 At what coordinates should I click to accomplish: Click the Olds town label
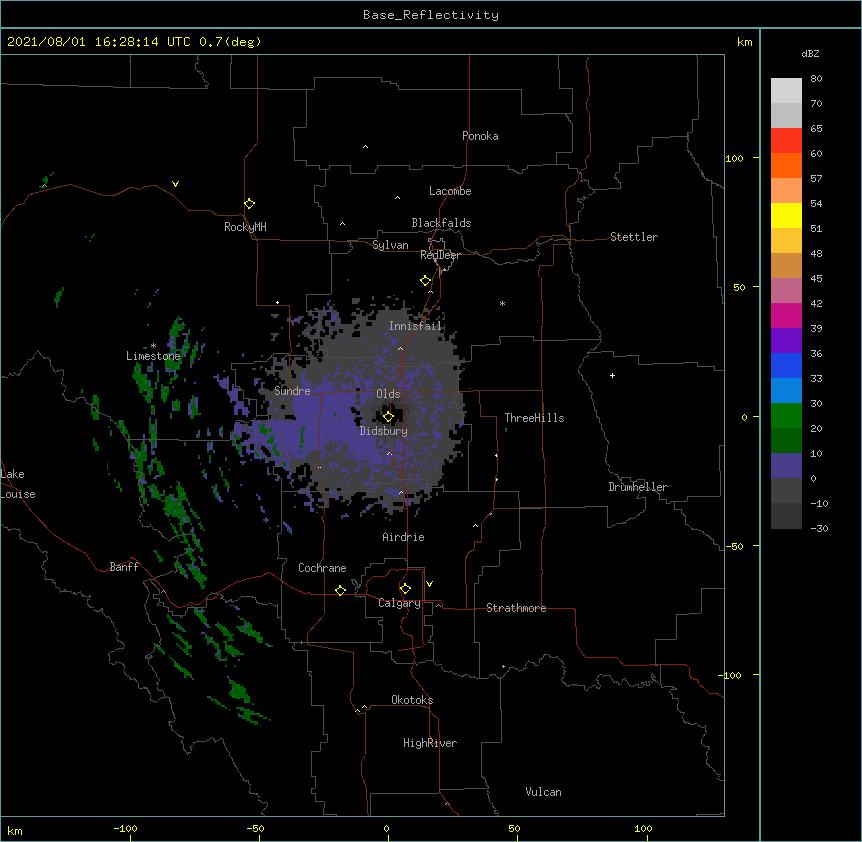[x=388, y=394]
